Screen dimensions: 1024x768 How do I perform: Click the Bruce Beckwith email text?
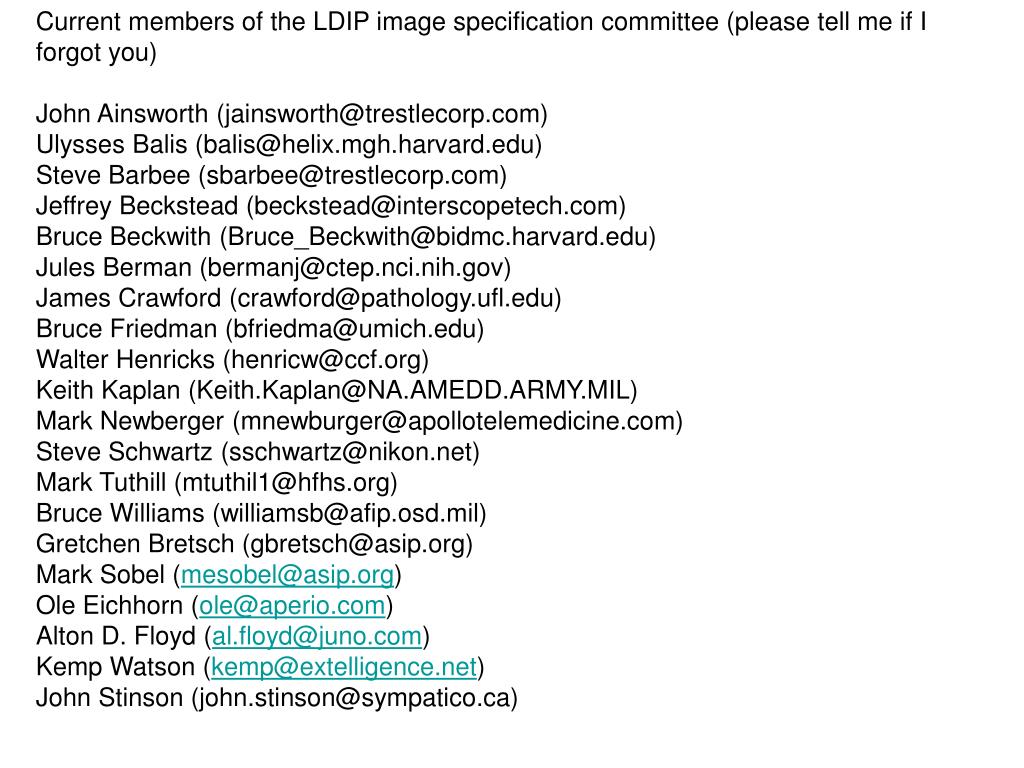(438, 237)
